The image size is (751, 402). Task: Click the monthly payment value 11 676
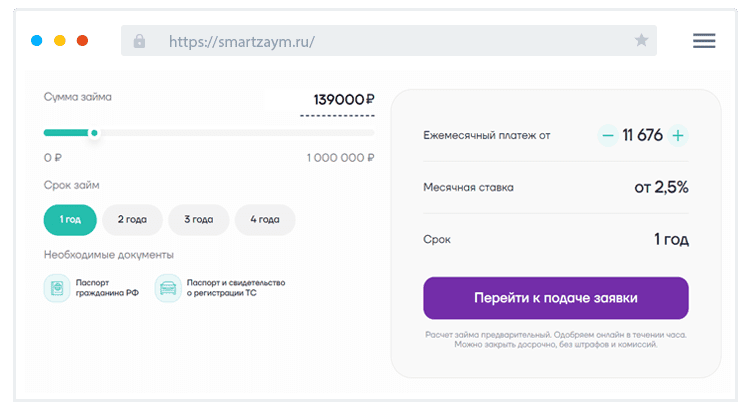click(x=642, y=135)
